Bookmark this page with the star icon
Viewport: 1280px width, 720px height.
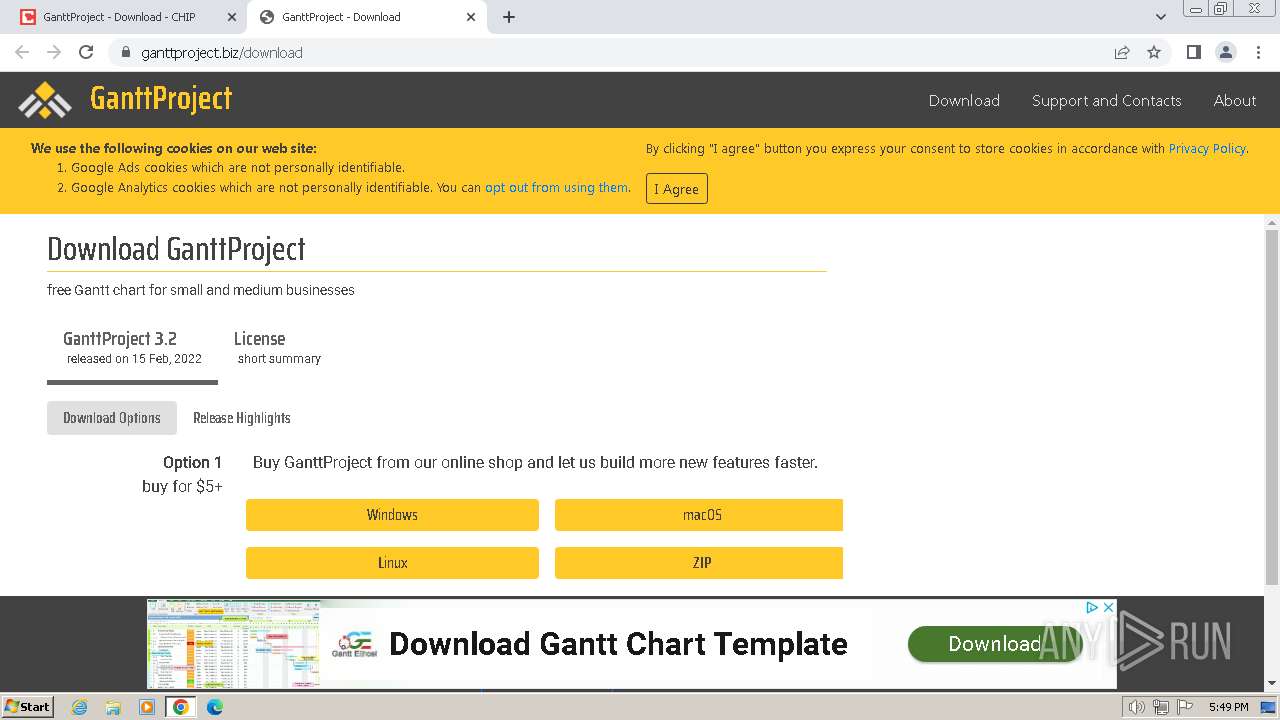1154,52
